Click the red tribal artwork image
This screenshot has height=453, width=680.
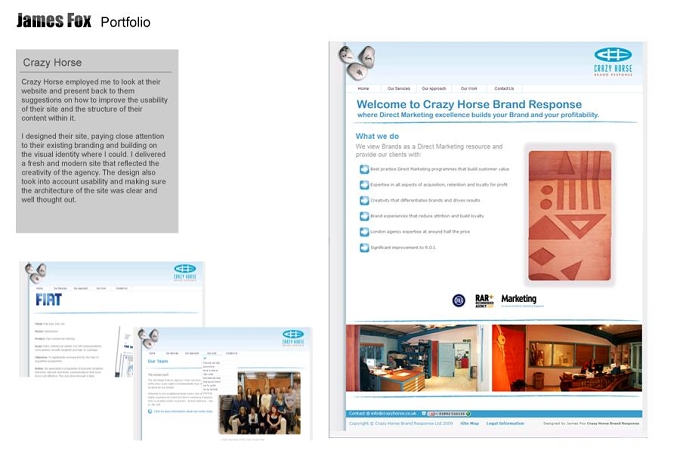[x=569, y=215]
